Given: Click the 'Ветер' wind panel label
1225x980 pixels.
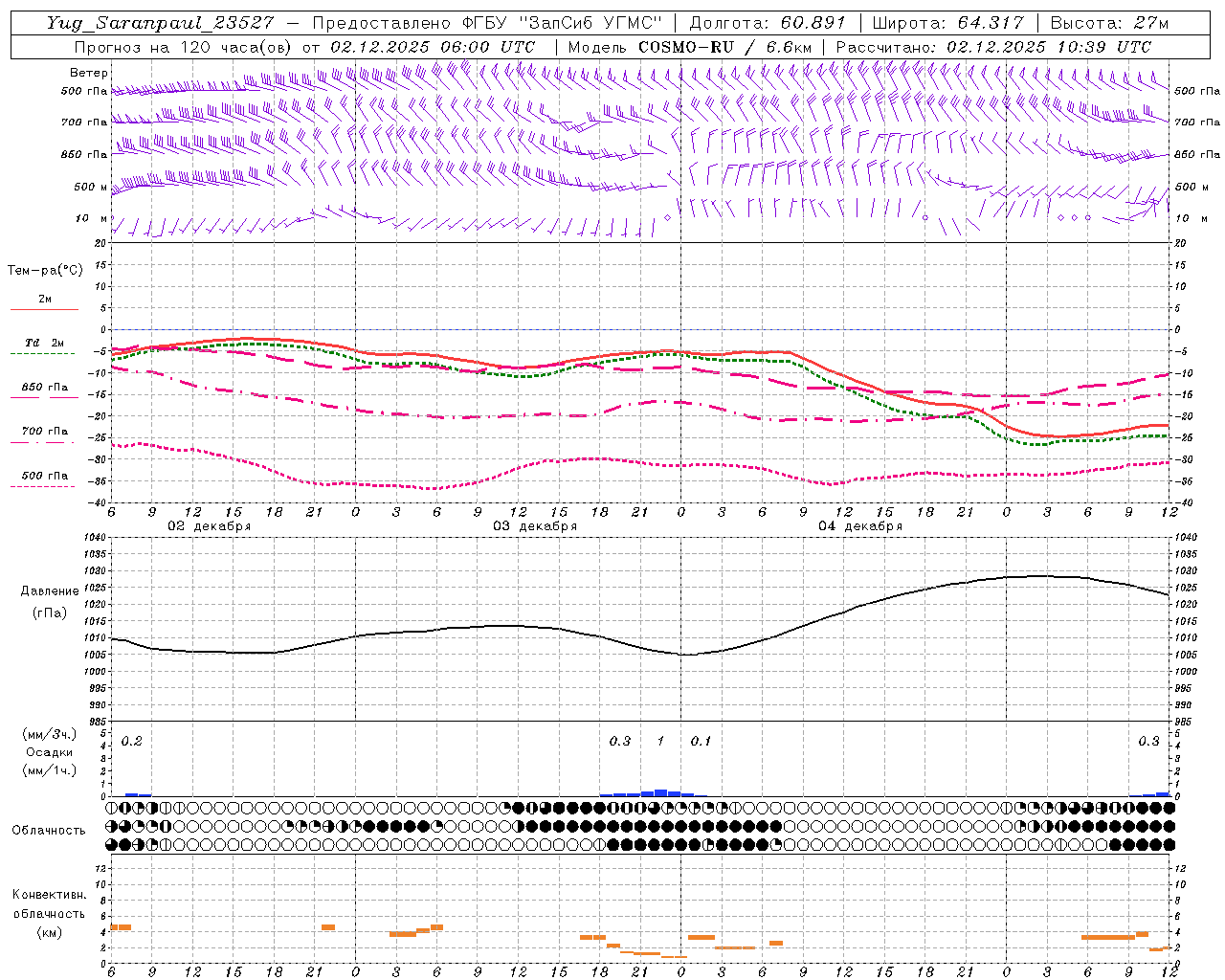Looking at the screenshot, I should (89, 73).
